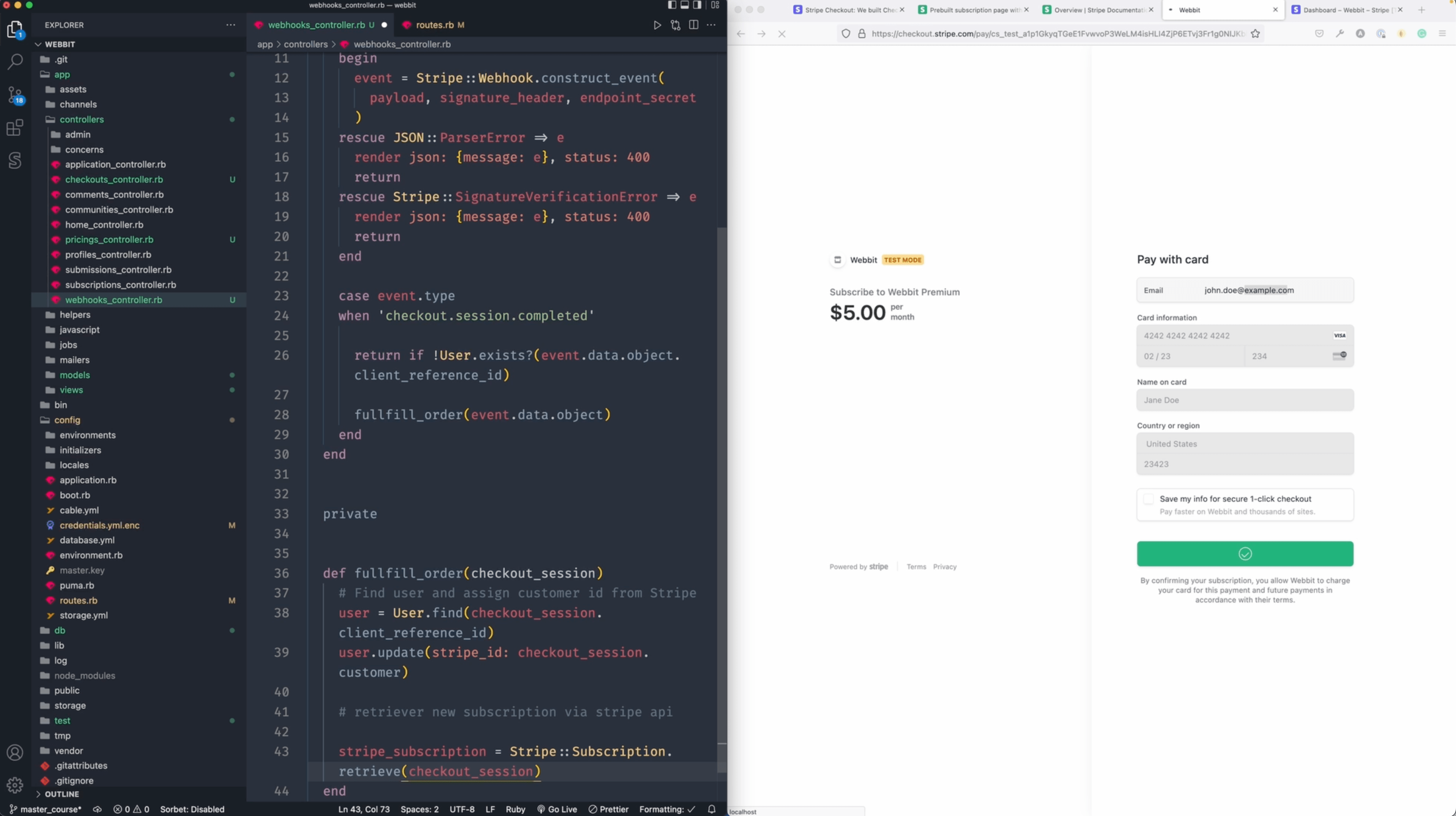Click Sorbet: Disabled status entry
Screen dimensions: 1456x816
point(192,809)
